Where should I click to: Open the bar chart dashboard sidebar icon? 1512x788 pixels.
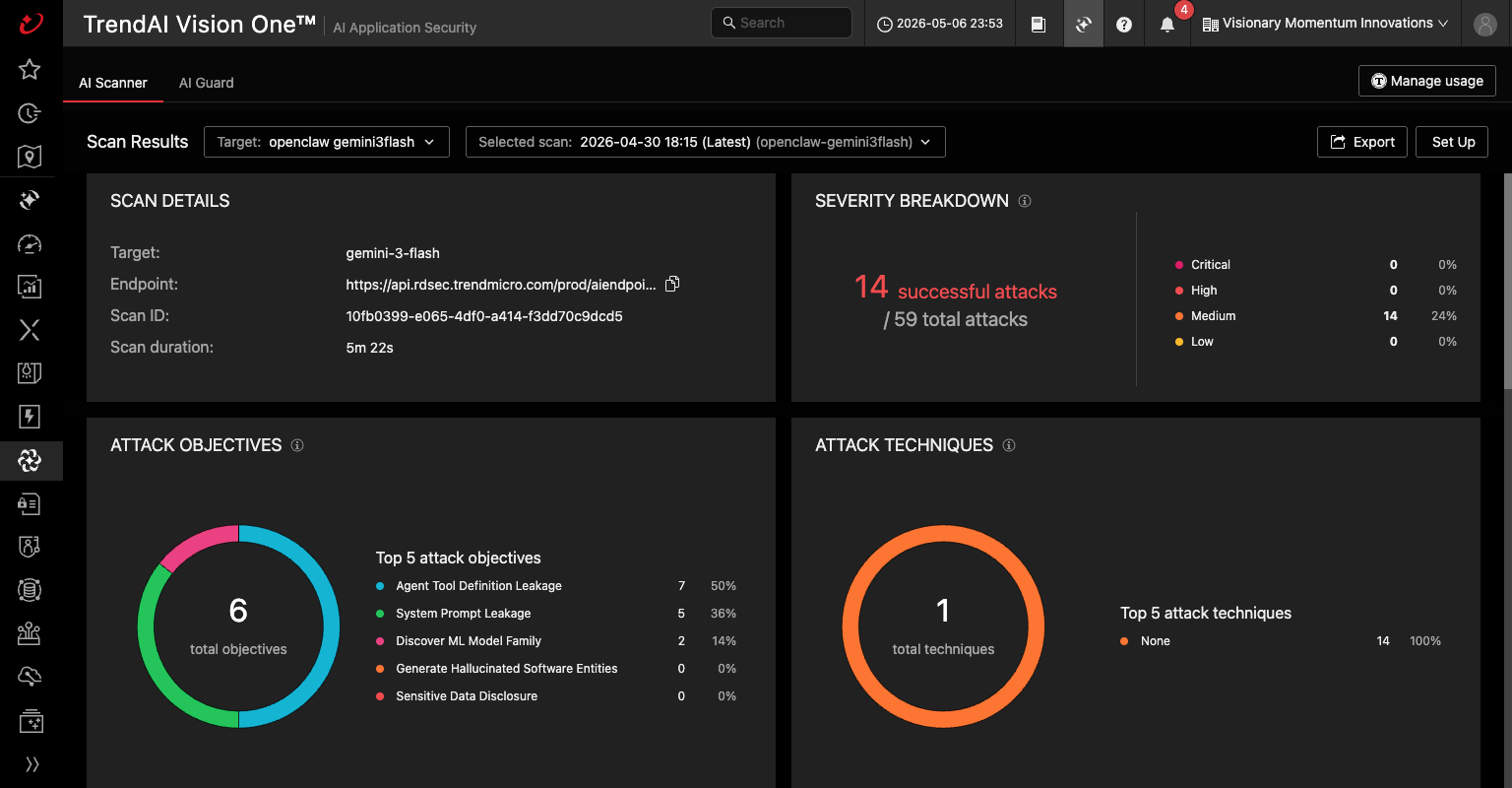pos(30,287)
